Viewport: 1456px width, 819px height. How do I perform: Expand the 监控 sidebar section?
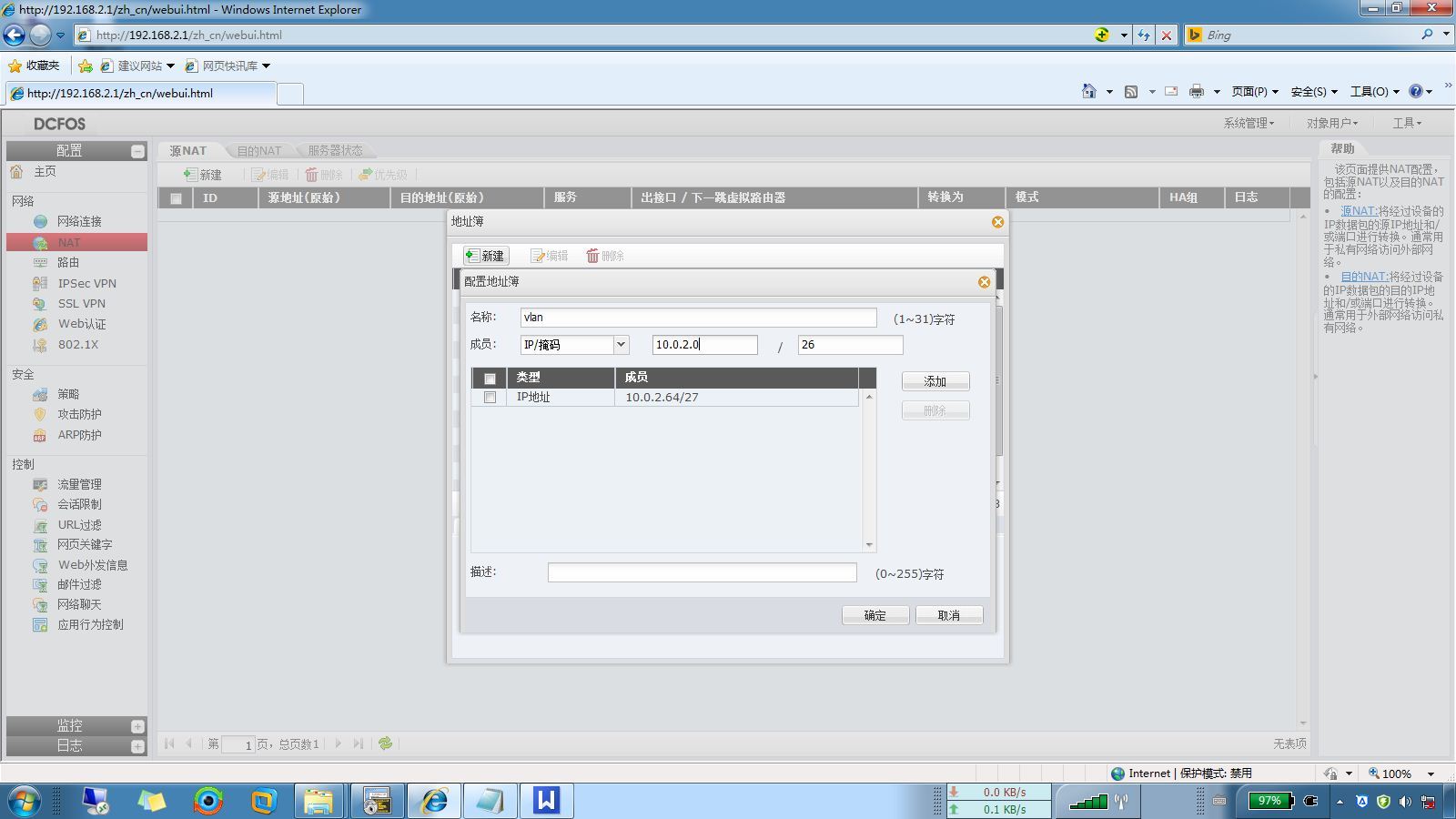[x=137, y=726]
